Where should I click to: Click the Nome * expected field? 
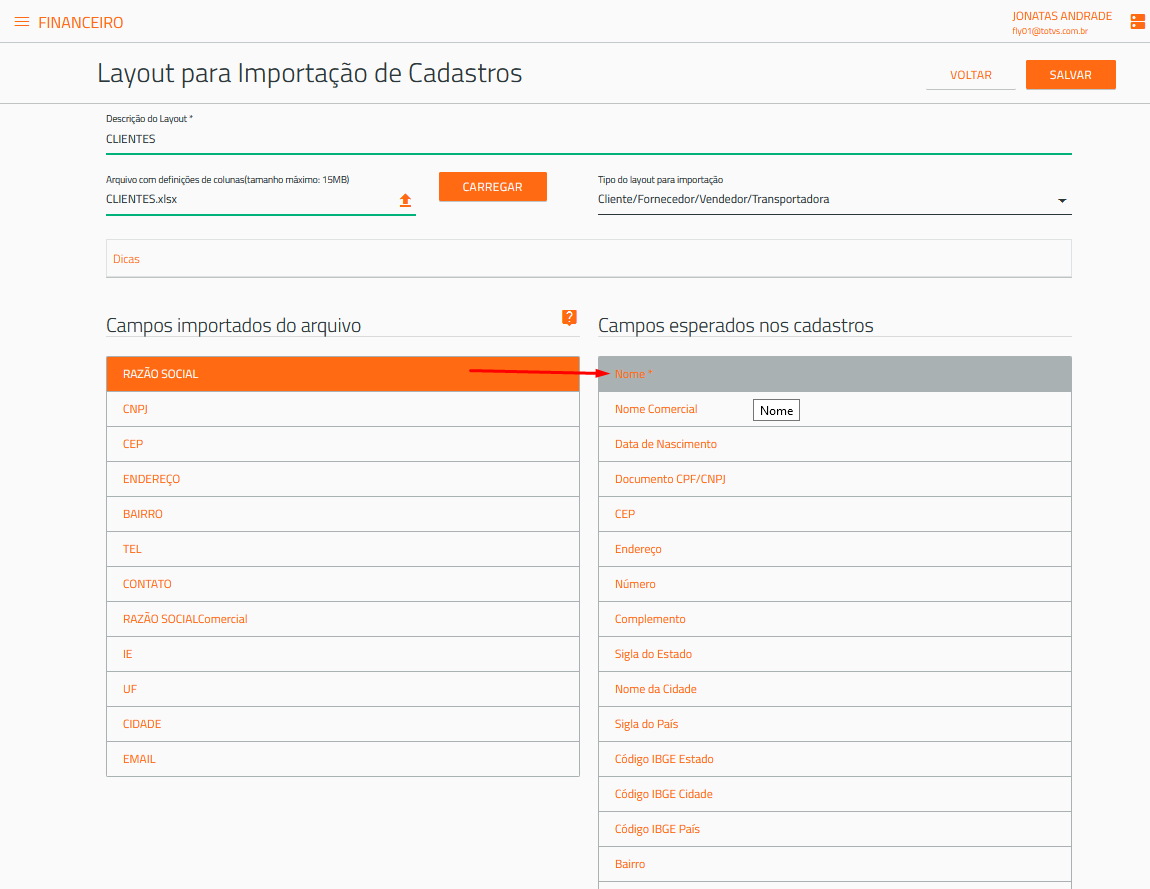pyautogui.click(x=835, y=374)
